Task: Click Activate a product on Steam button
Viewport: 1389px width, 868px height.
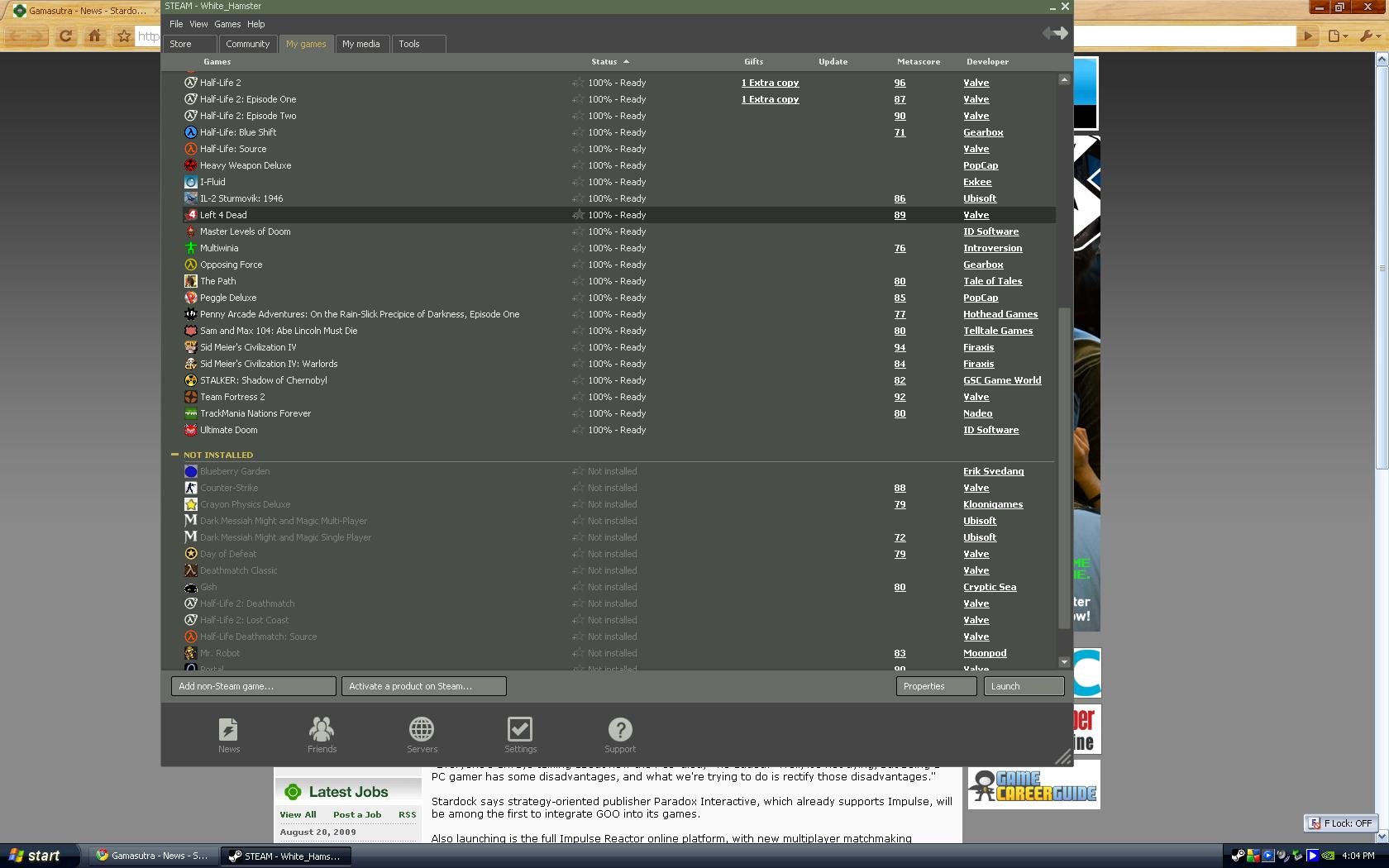Action: (x=424, y=686)
